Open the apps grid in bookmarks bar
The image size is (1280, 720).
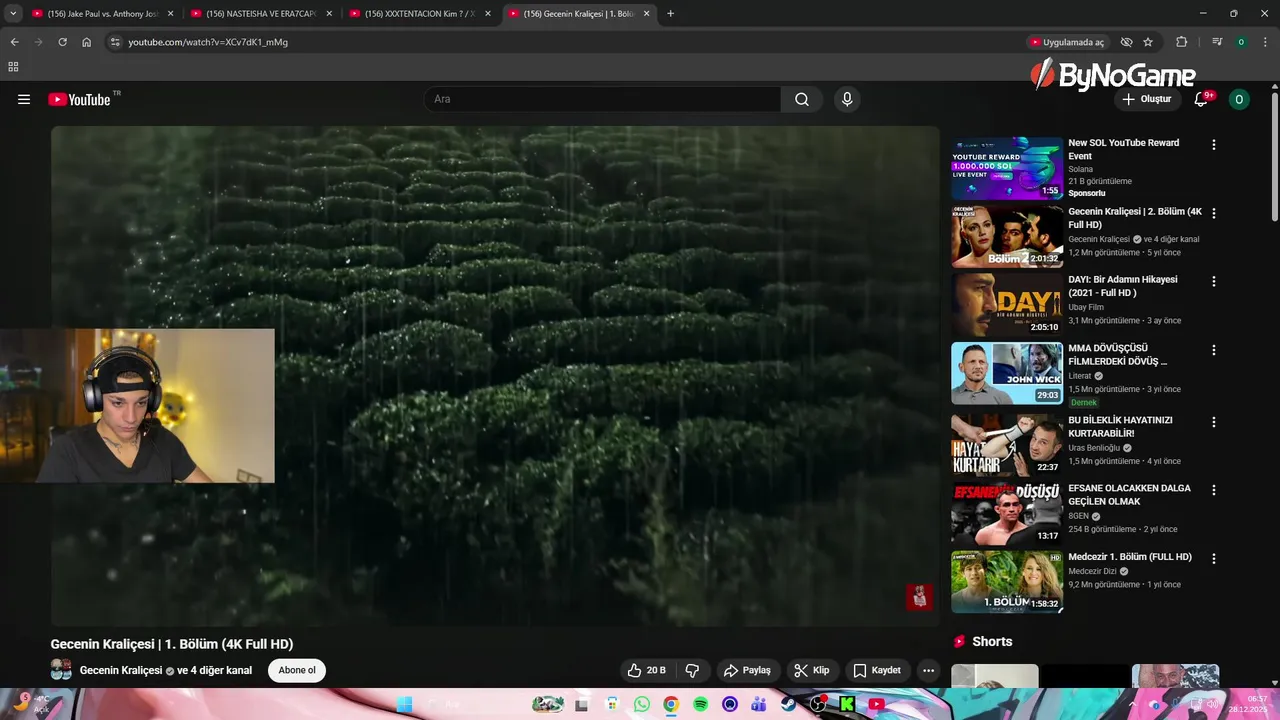click(13, 67)
